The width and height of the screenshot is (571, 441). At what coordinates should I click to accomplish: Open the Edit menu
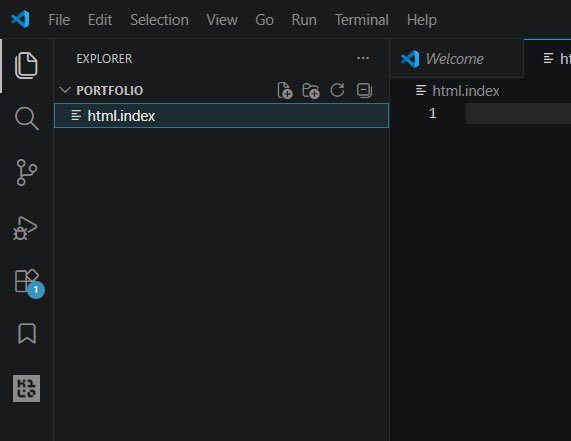[100, 20]
